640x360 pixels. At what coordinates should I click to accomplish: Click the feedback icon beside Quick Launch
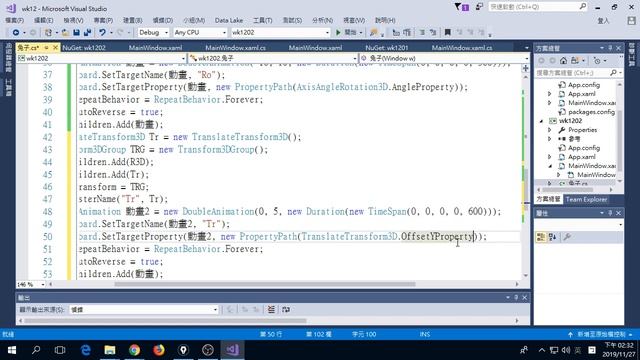pyautogui.click(x=480, y=7)
